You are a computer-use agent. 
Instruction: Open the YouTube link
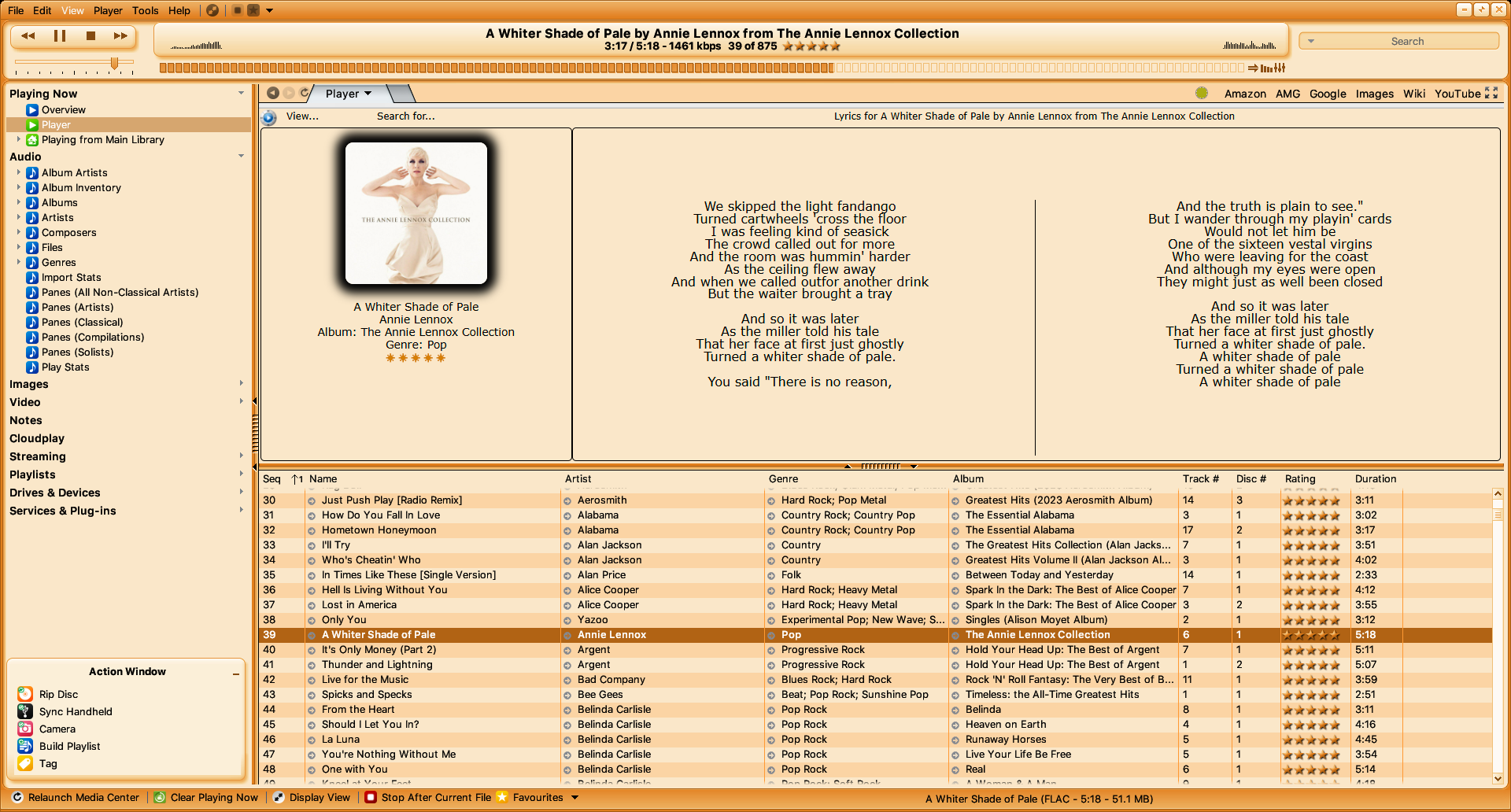[x=1457, y=94]
